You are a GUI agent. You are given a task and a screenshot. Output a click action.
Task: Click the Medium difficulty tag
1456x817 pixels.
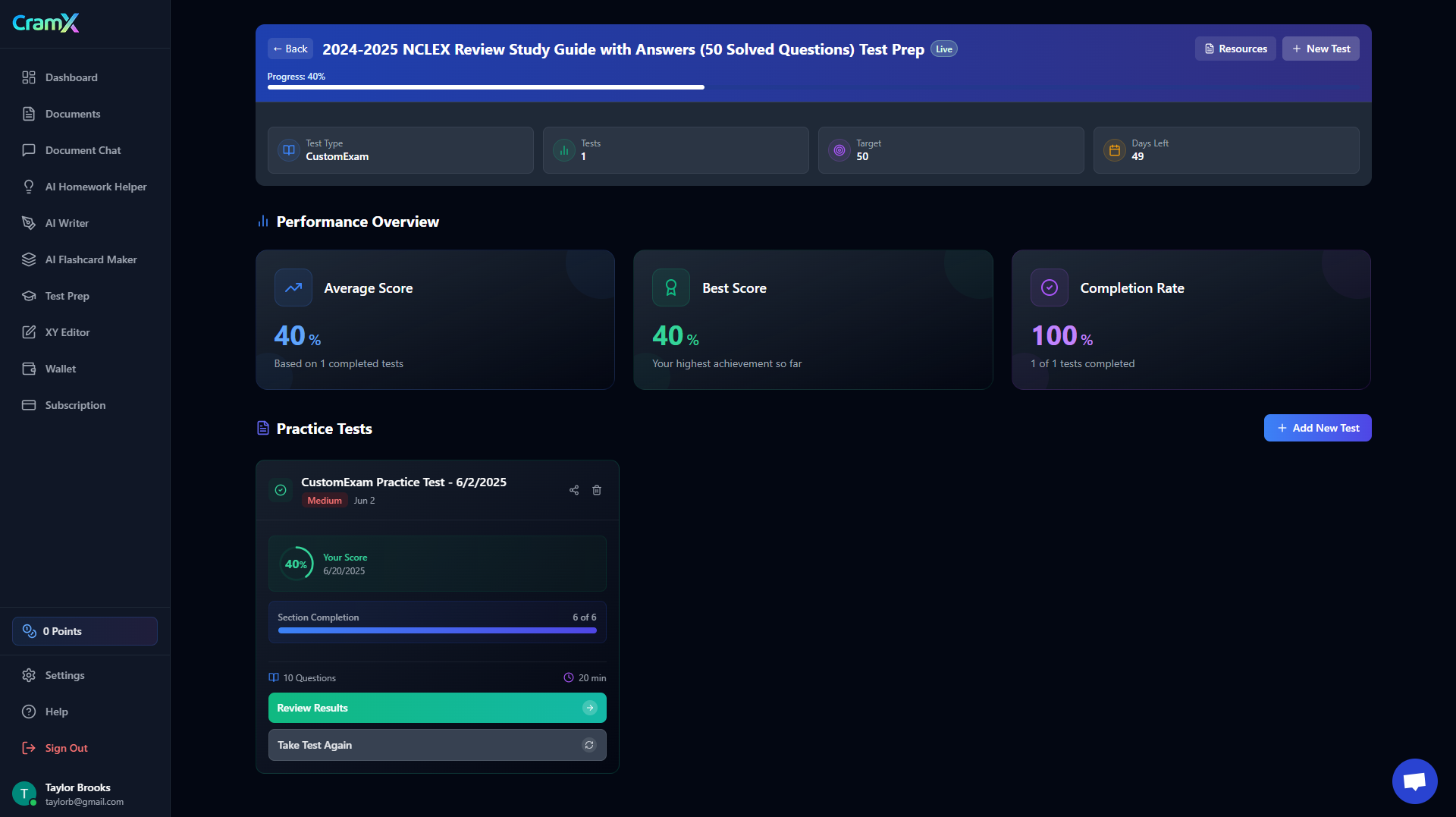pyautogui.click(x=325, y=501)
